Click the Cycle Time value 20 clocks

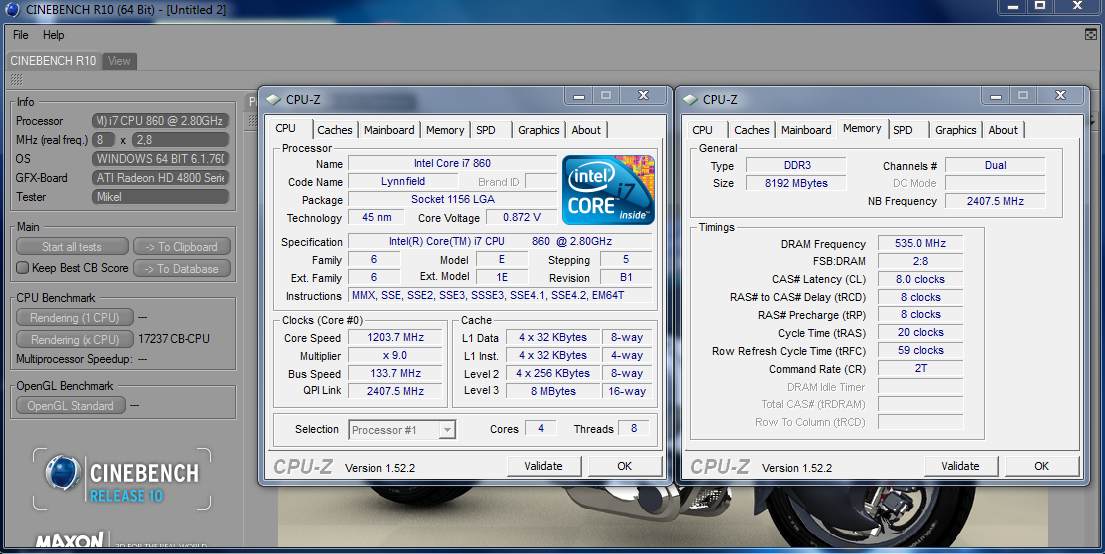[x=920, y=333]
